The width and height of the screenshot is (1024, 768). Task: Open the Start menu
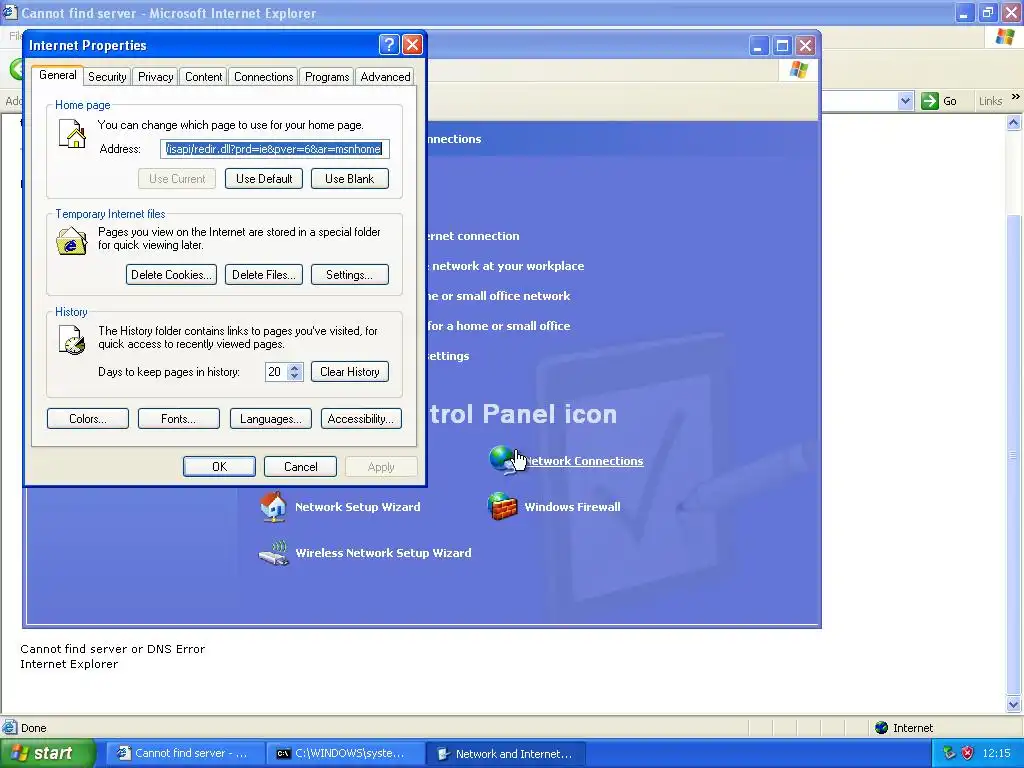pos(48,753)
